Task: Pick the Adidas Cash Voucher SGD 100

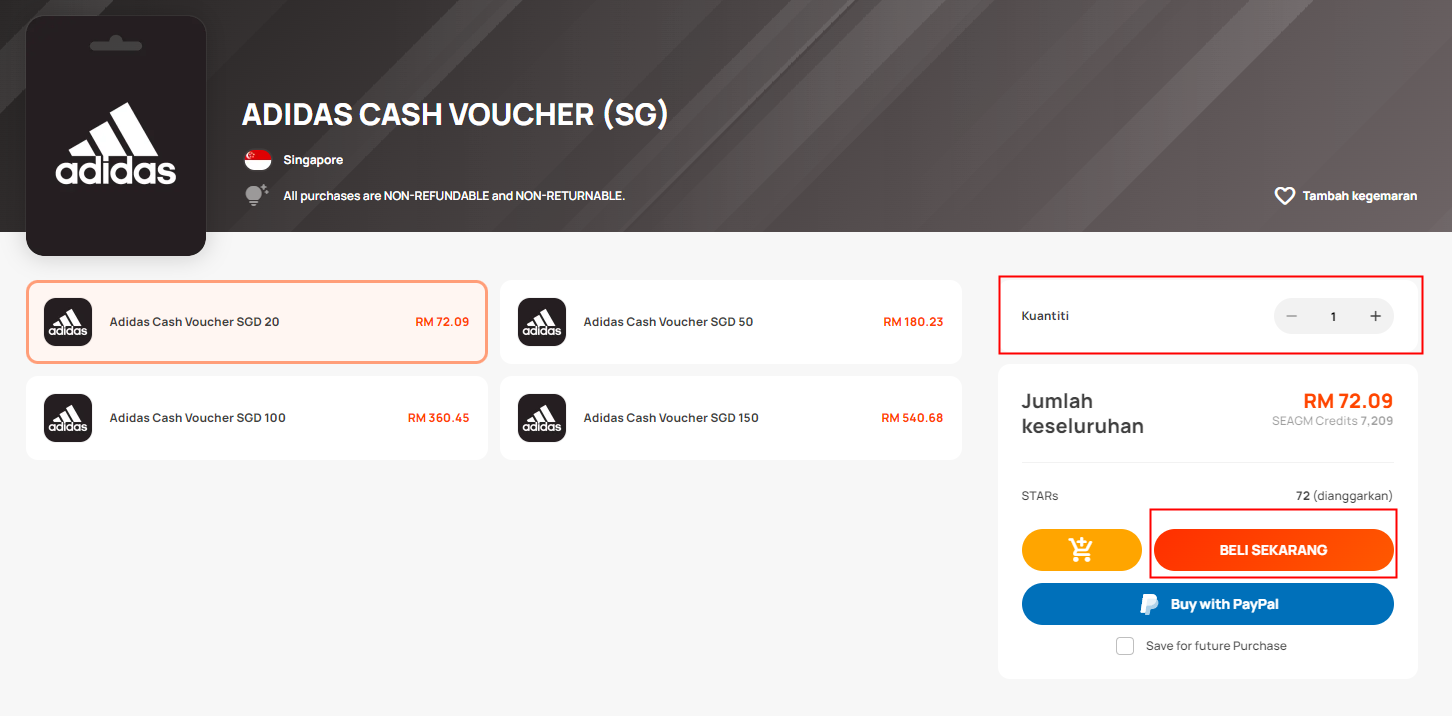Action: pos(257,418)
